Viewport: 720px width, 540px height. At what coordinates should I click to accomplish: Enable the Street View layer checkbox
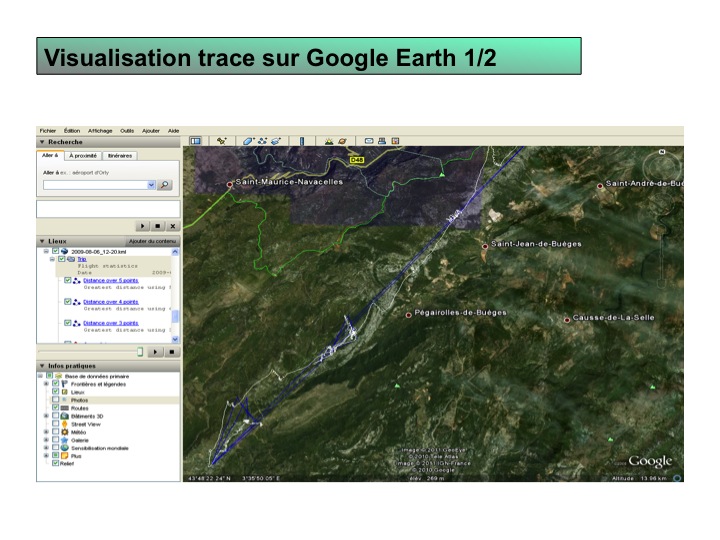tap(56, 424)
